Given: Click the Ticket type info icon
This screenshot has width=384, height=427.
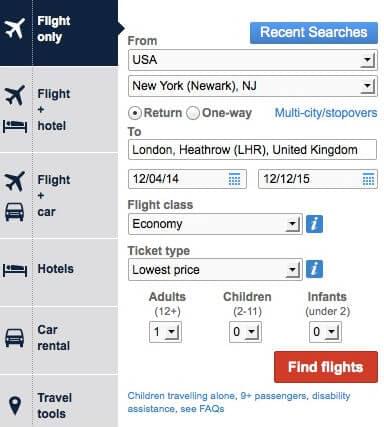Looking at the screenshot, I should coord(314,269).
